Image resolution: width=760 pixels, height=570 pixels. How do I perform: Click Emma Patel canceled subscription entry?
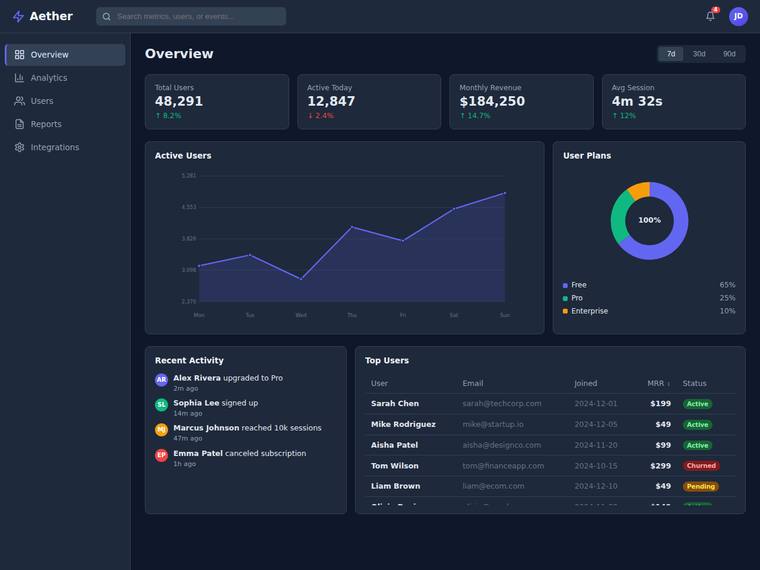point(246,458)
